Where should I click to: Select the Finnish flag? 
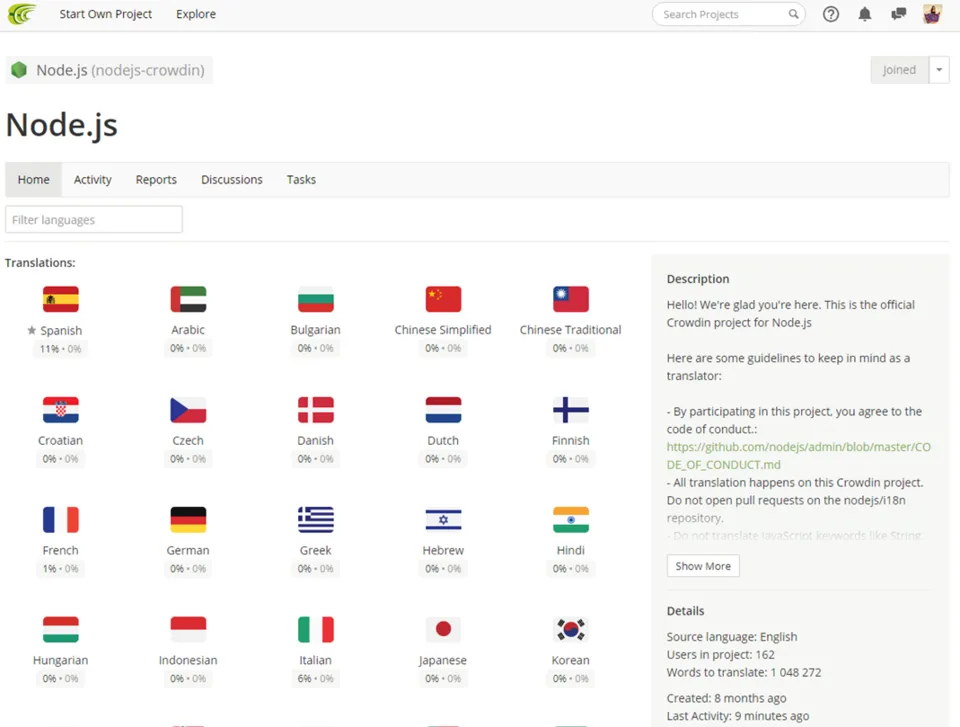[x=571, y=410]
